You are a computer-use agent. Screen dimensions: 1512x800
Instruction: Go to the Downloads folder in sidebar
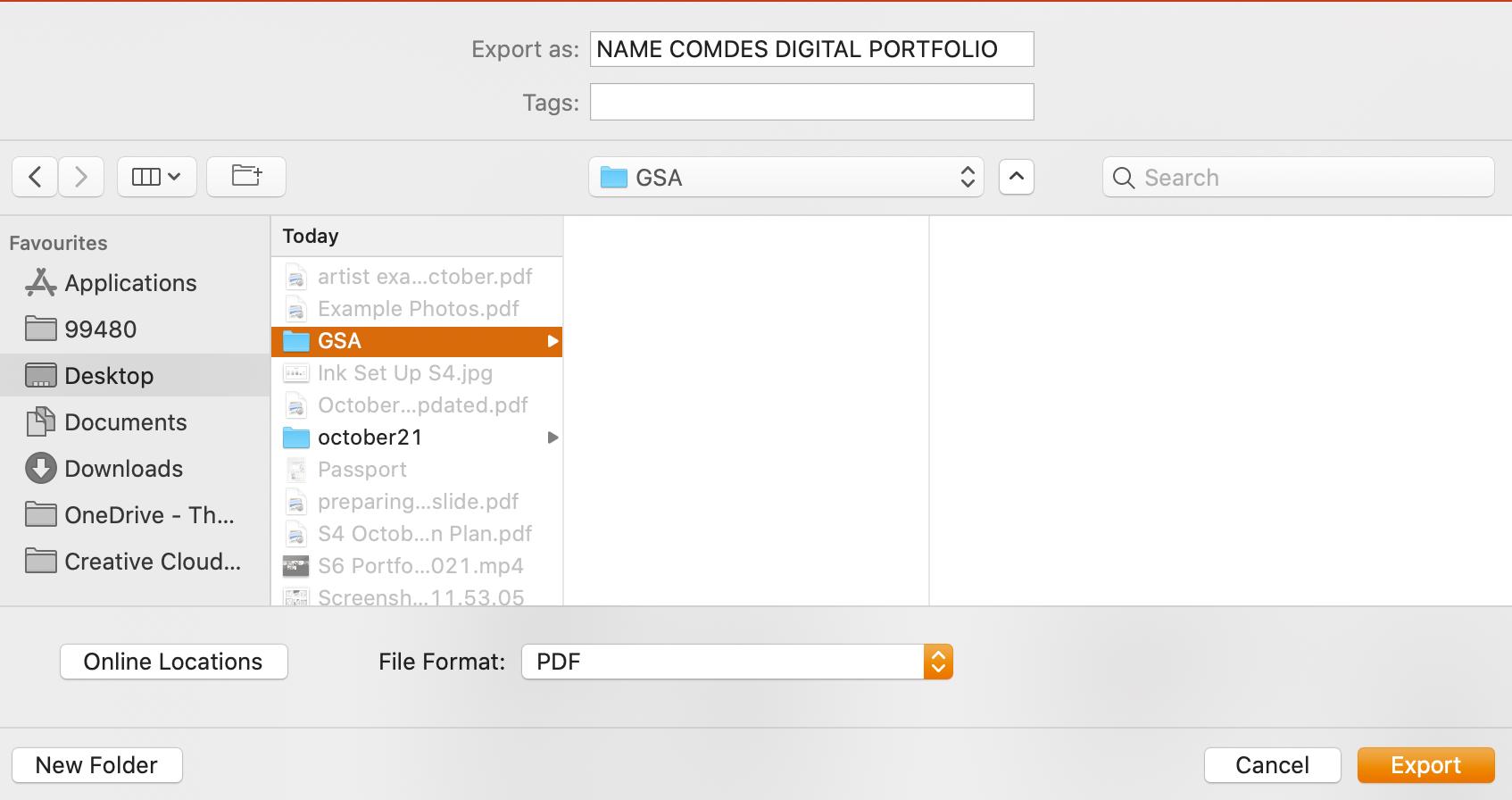click(x=123, y=469)
